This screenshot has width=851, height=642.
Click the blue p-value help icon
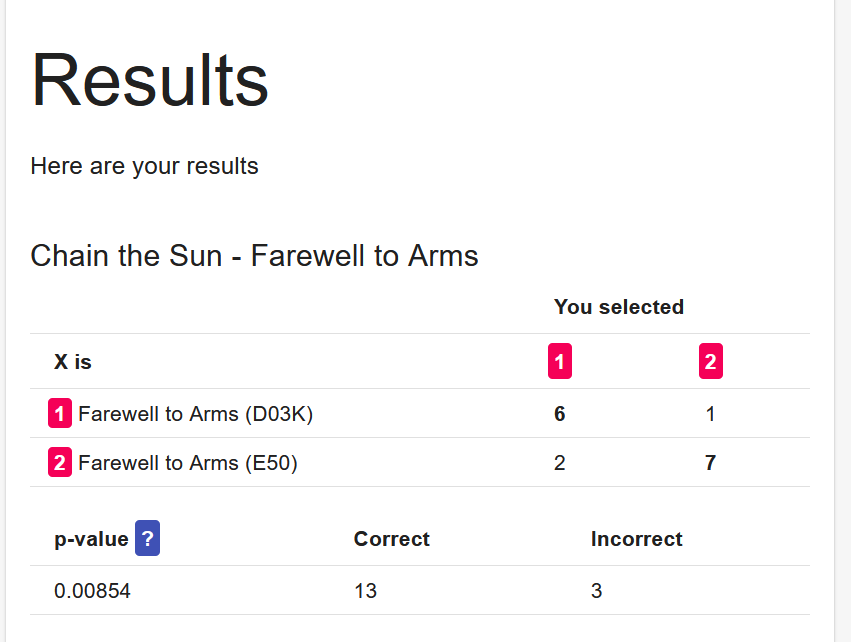point(147,539)
